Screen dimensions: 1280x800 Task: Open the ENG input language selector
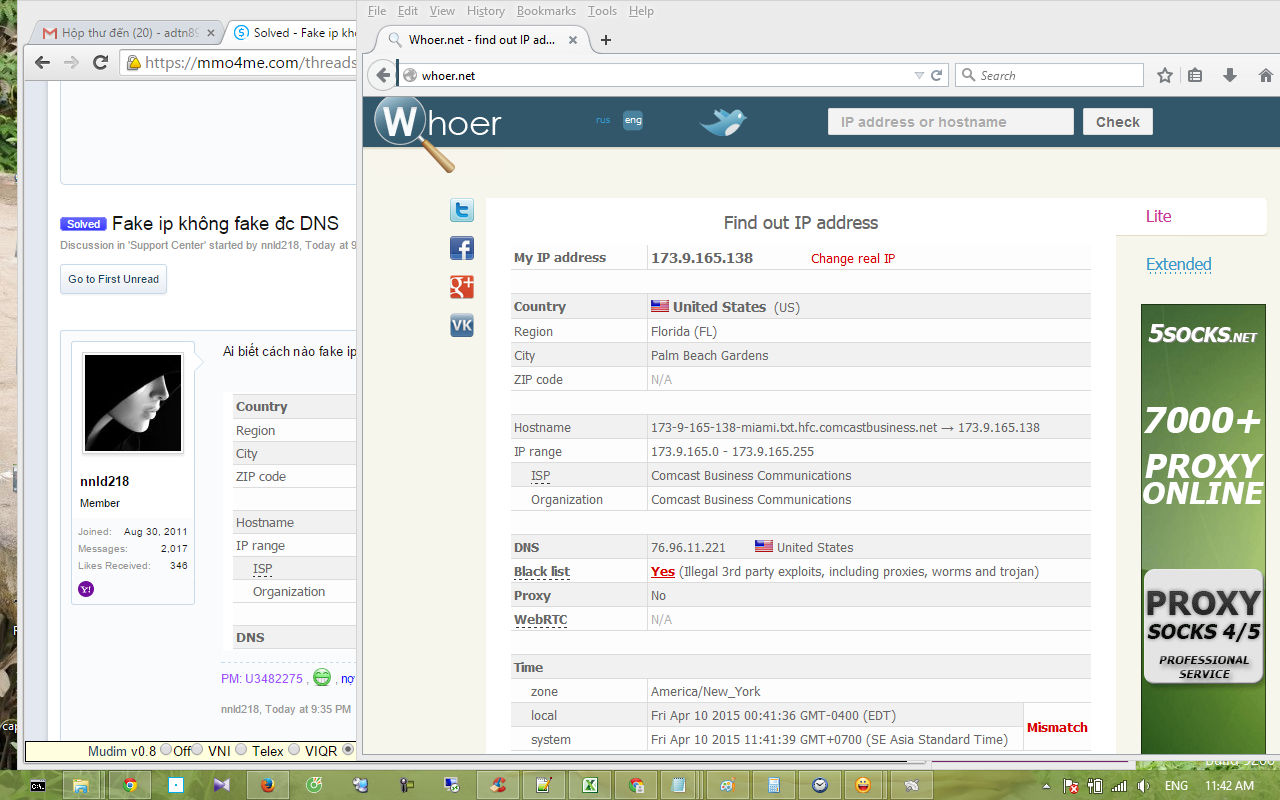coord(1176,786)
